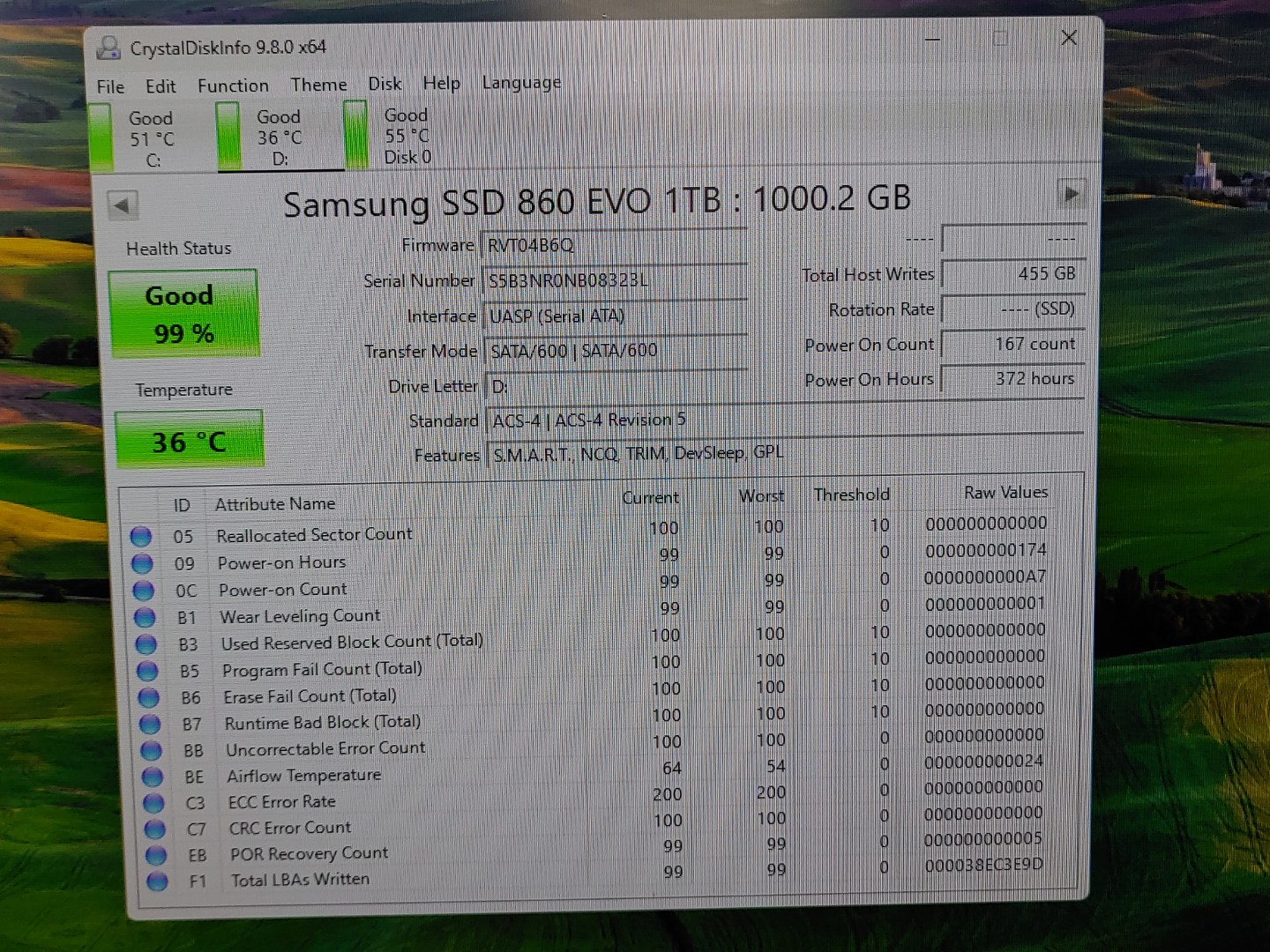Click the Current column header

(651, 497)
